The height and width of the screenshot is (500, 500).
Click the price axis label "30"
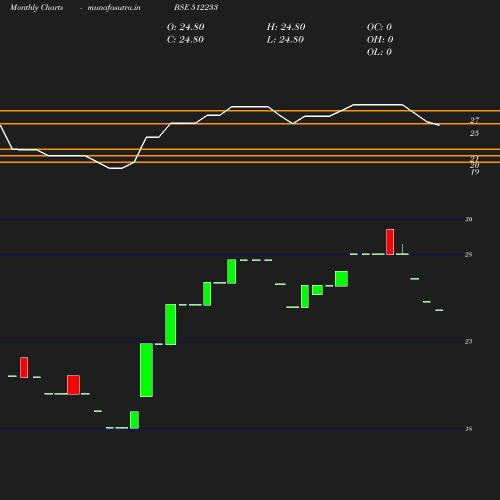468,219
